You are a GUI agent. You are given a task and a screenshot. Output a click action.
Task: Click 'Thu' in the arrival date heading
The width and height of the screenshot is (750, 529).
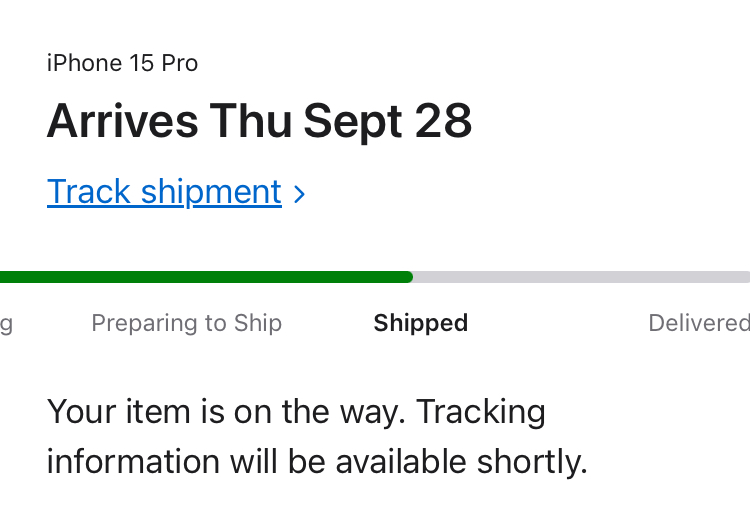(x=250, y=121)
